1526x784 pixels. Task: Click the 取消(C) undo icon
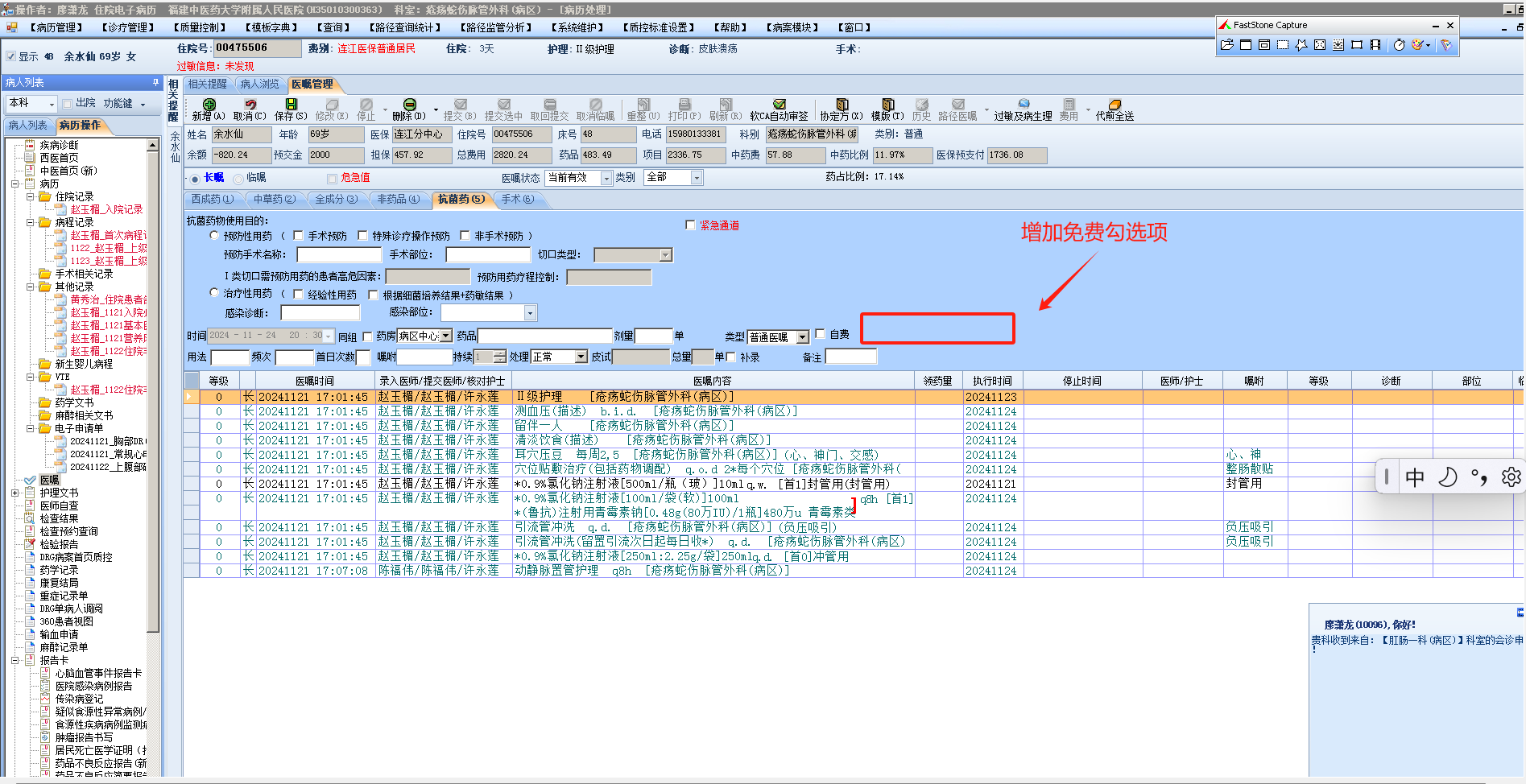pos(250,105)
